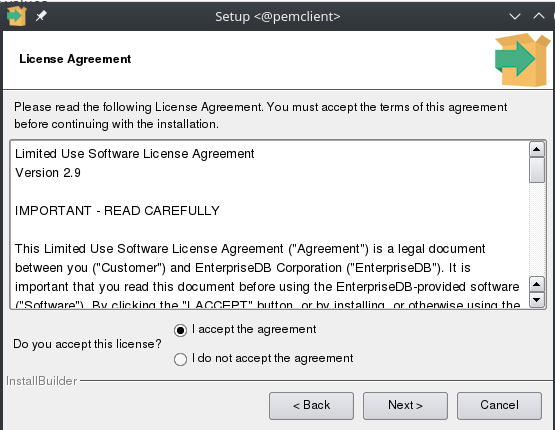The width and height of the screenshot is (555, 430).
Task: Click the empty scrollbar track below the thumb
Action: click(537, 229)
